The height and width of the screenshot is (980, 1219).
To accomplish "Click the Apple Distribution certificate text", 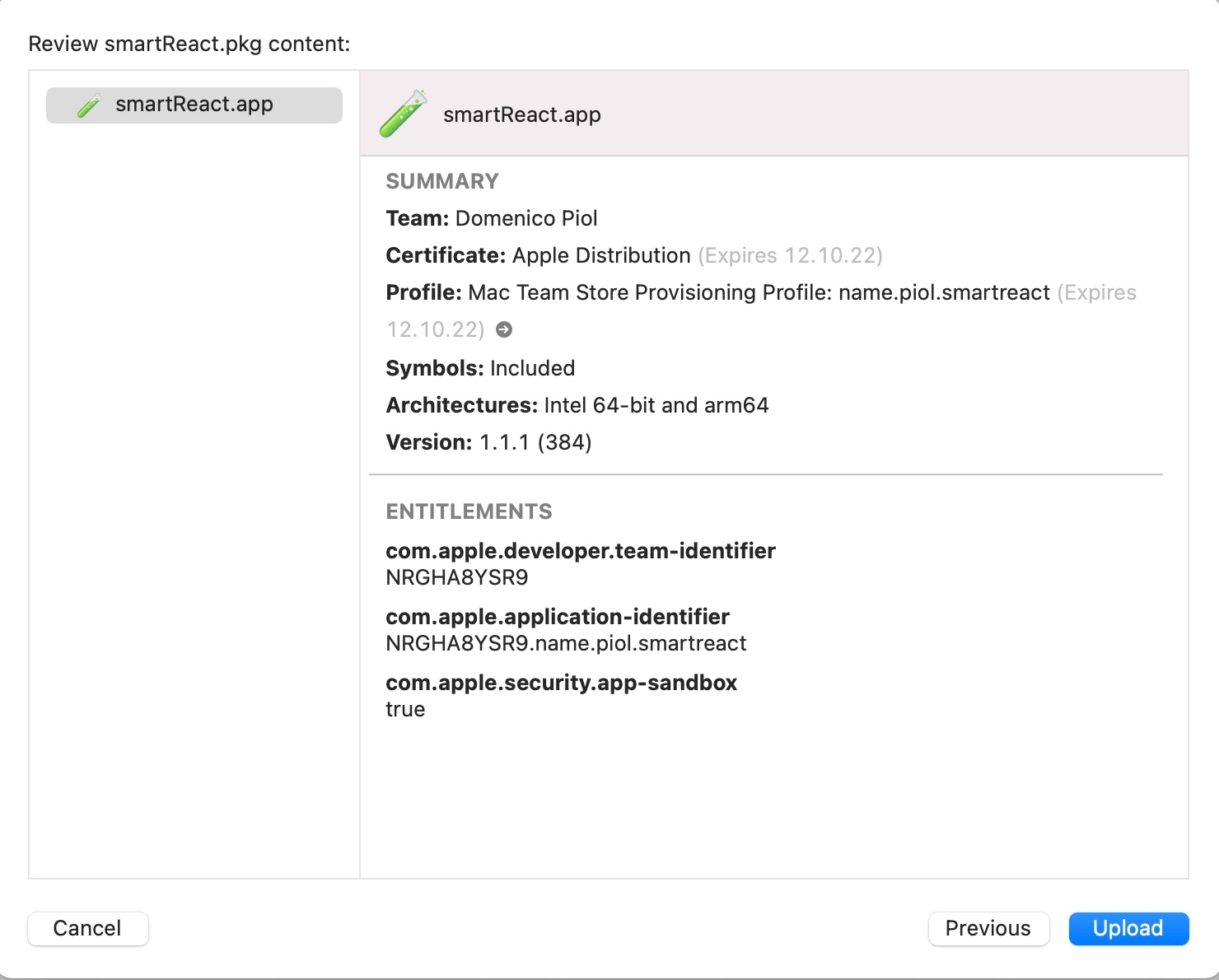I will click(601, 255).
